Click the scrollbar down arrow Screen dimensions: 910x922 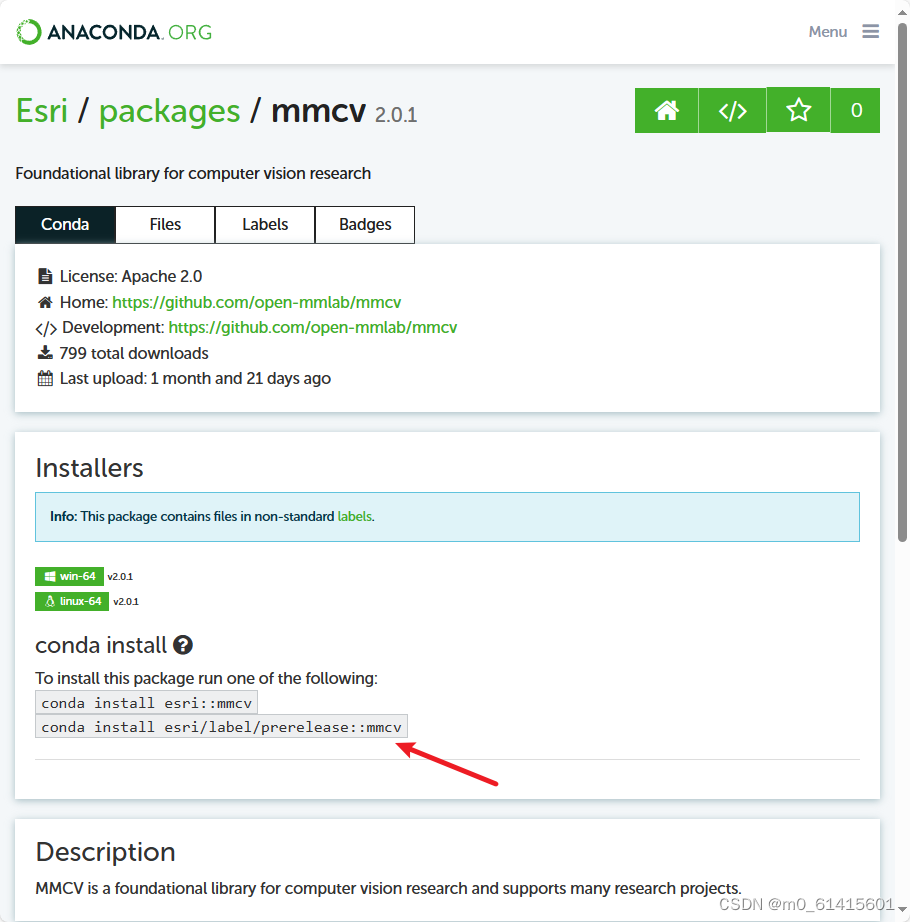[902, 910]
